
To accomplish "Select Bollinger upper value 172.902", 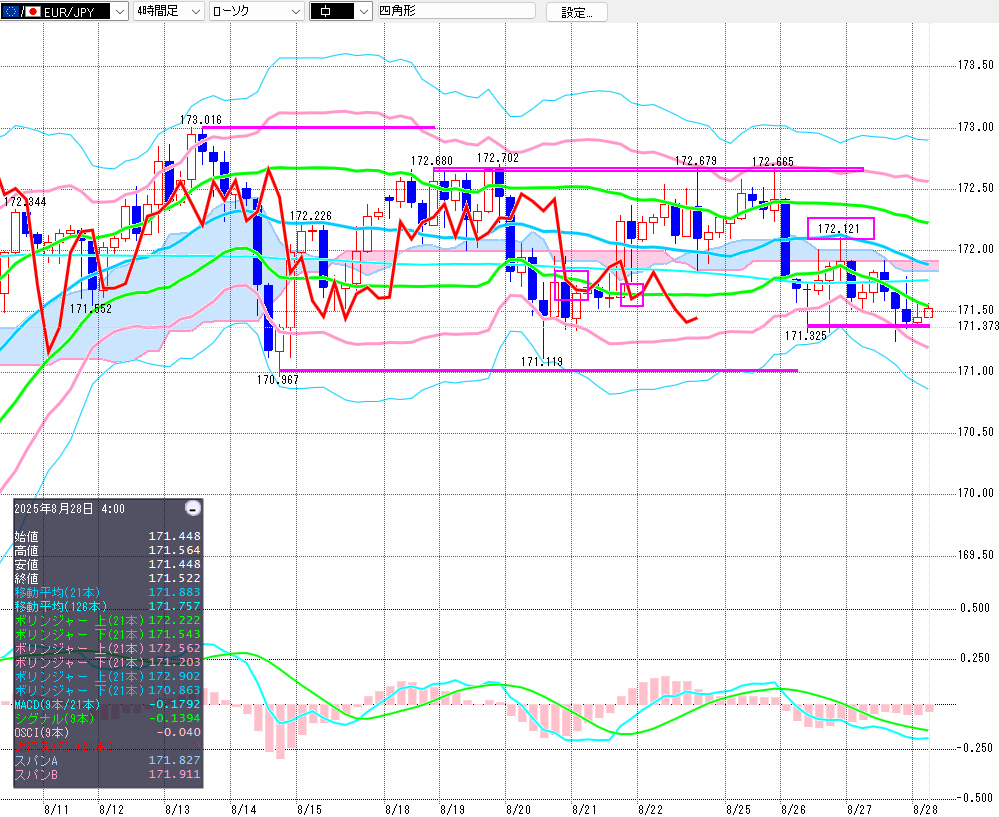I will point(175,677).
